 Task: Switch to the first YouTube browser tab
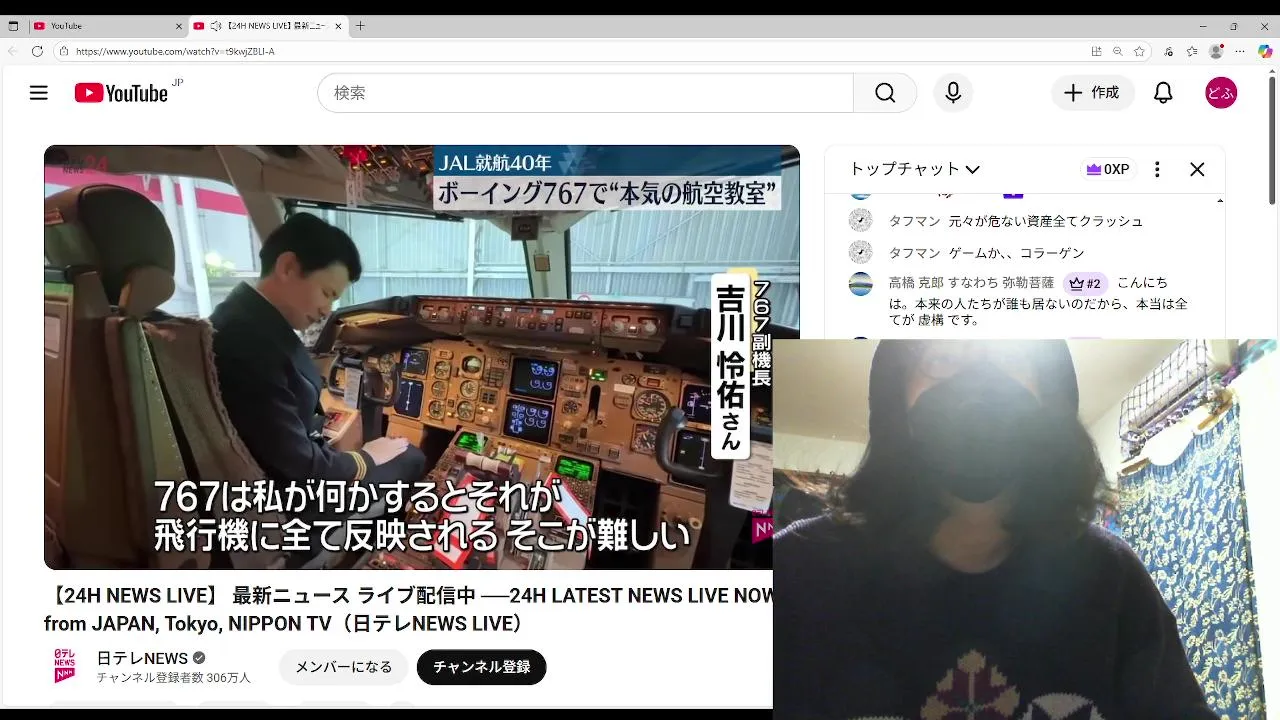(x=108, y=26)
